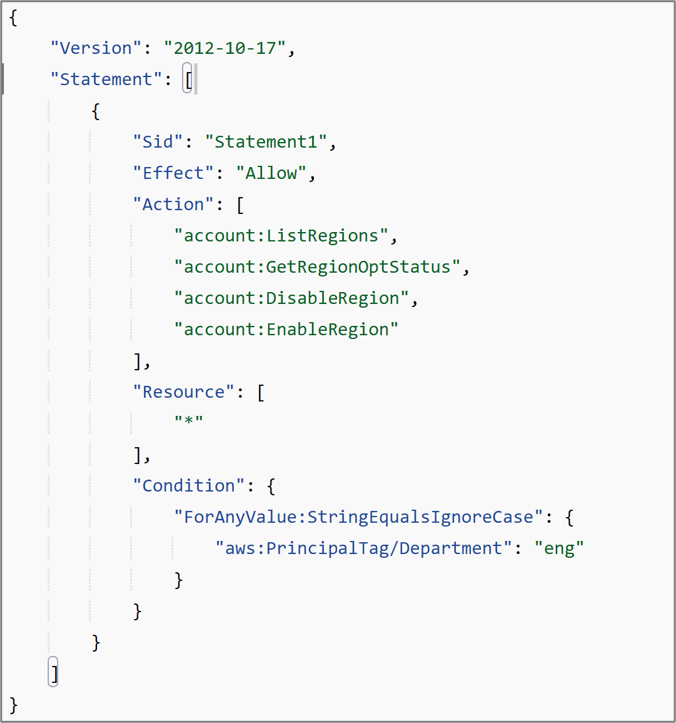Click the "Effect" key
Screen dimensions: 676x723
click(173, 173)
